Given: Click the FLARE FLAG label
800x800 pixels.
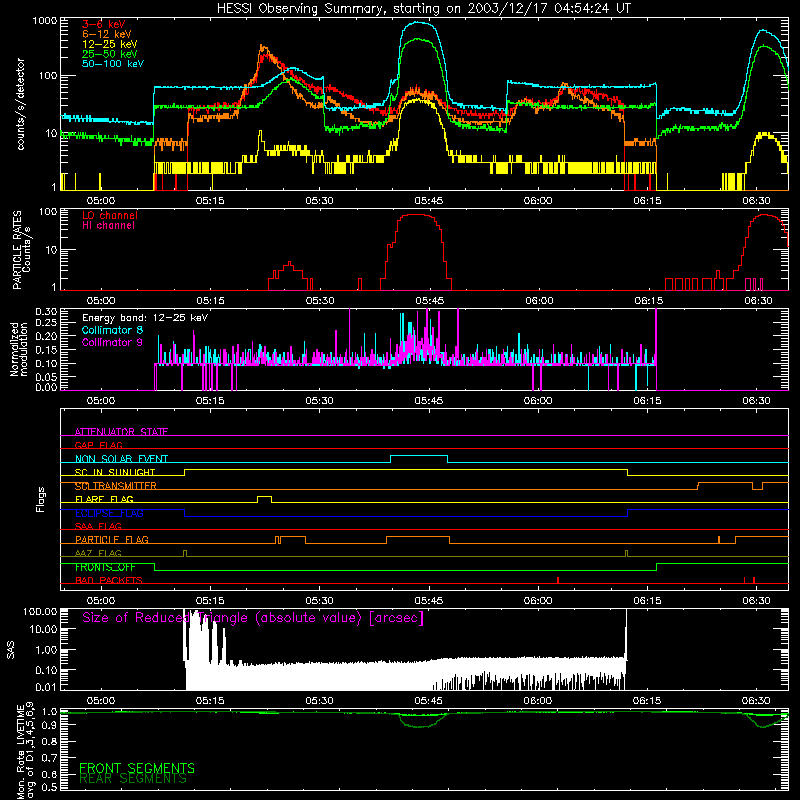Looking at the screenshot, I should [104, 499].
